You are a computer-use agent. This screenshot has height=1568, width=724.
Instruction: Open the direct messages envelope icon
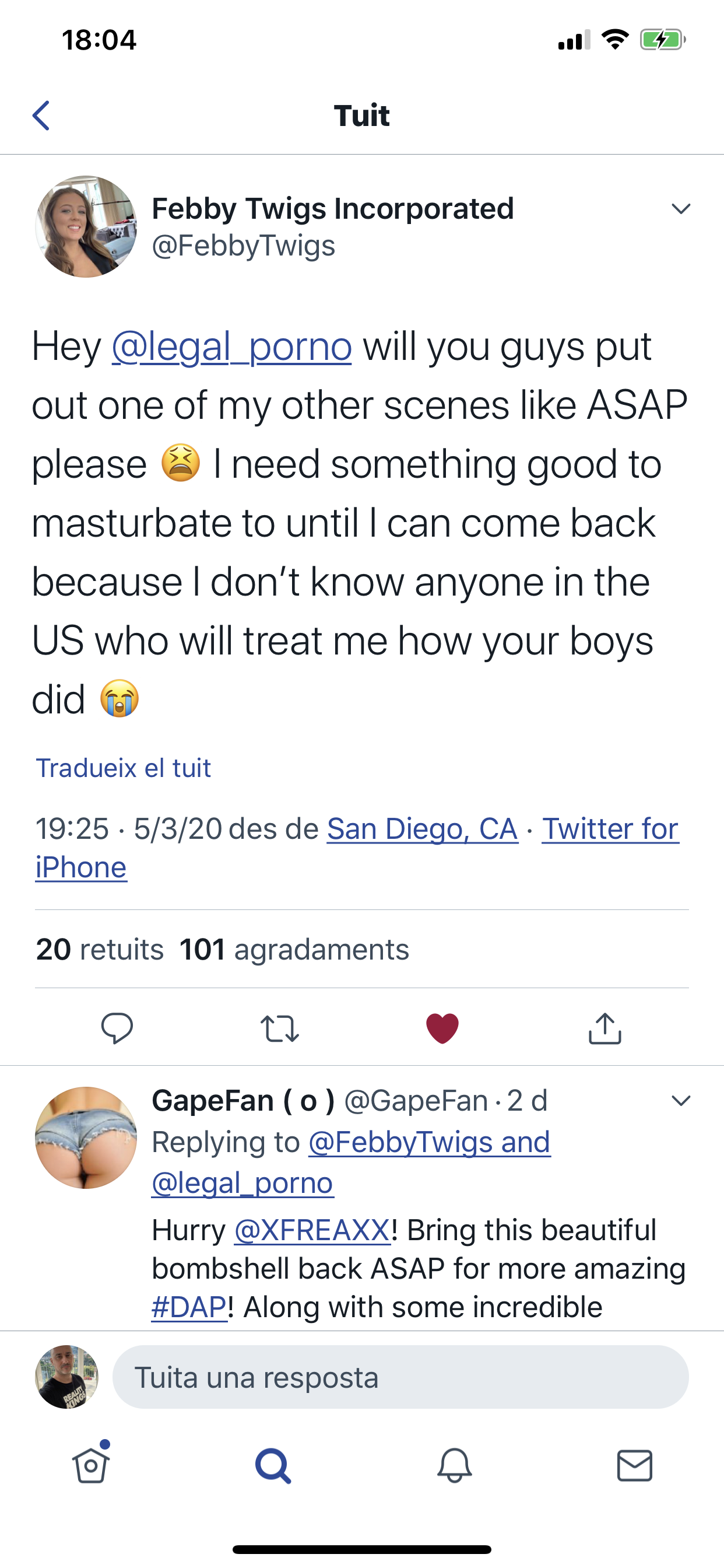tap(635, 1466)
